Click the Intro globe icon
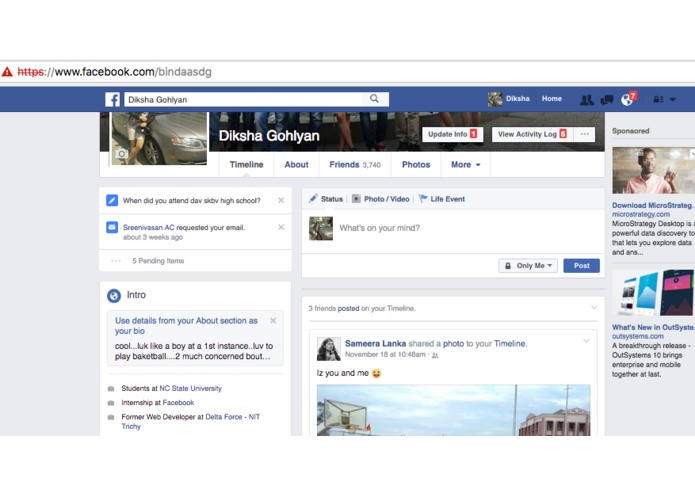Viewport: 695px width, 494px height. point(114,296)
